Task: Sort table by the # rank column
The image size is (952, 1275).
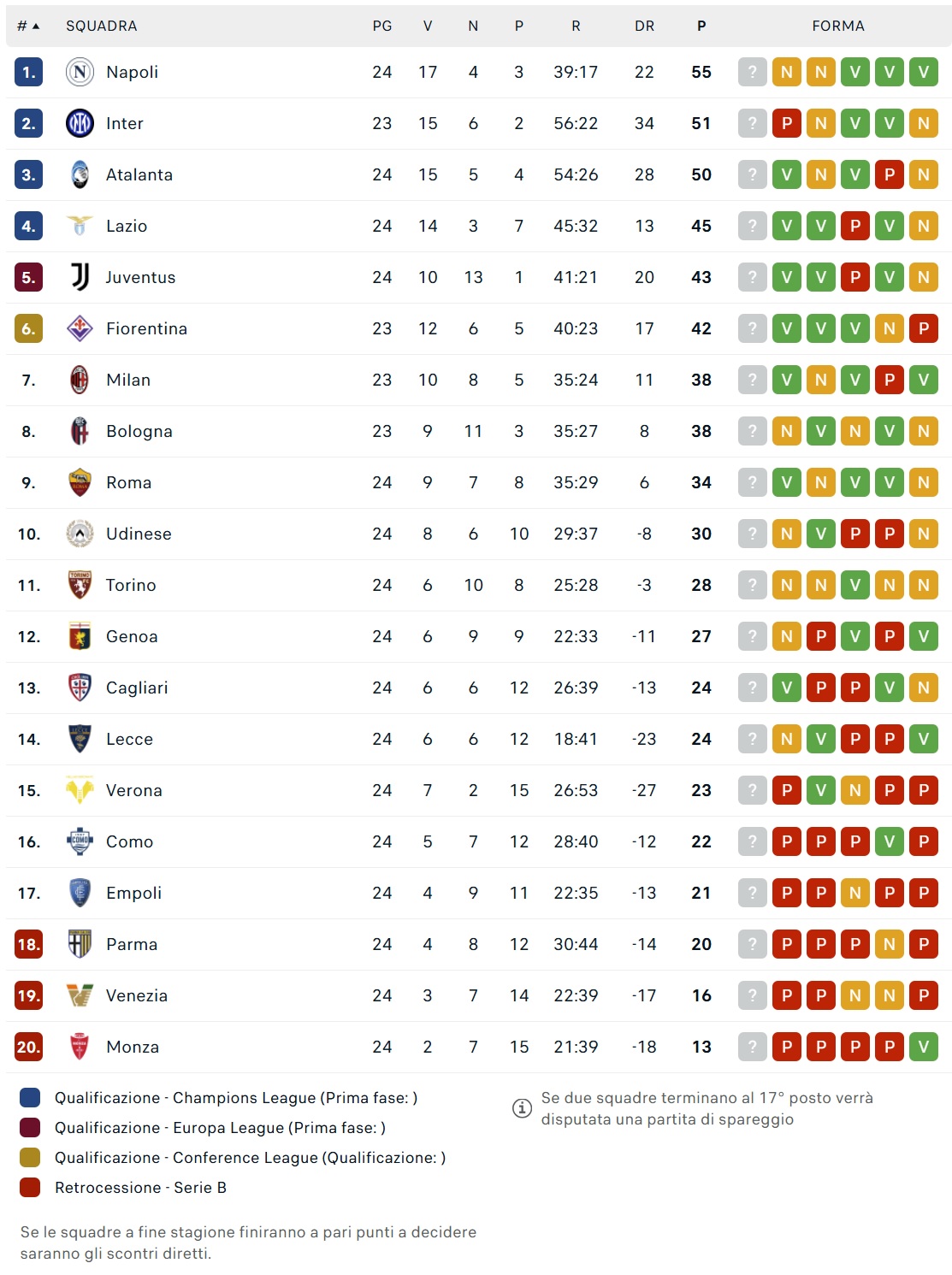Action: (28, 26)
